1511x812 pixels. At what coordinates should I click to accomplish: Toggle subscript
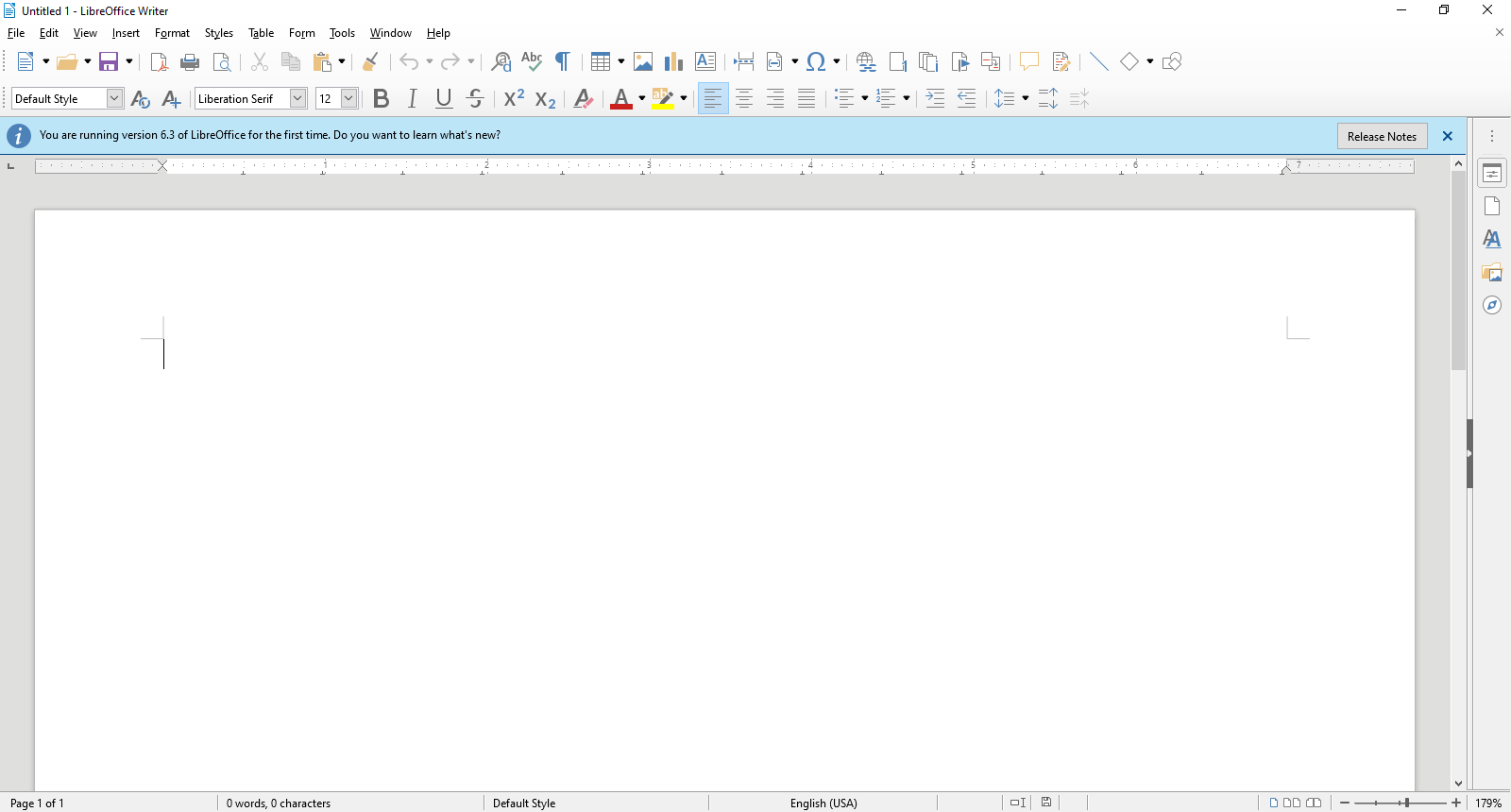coord(545,99)
